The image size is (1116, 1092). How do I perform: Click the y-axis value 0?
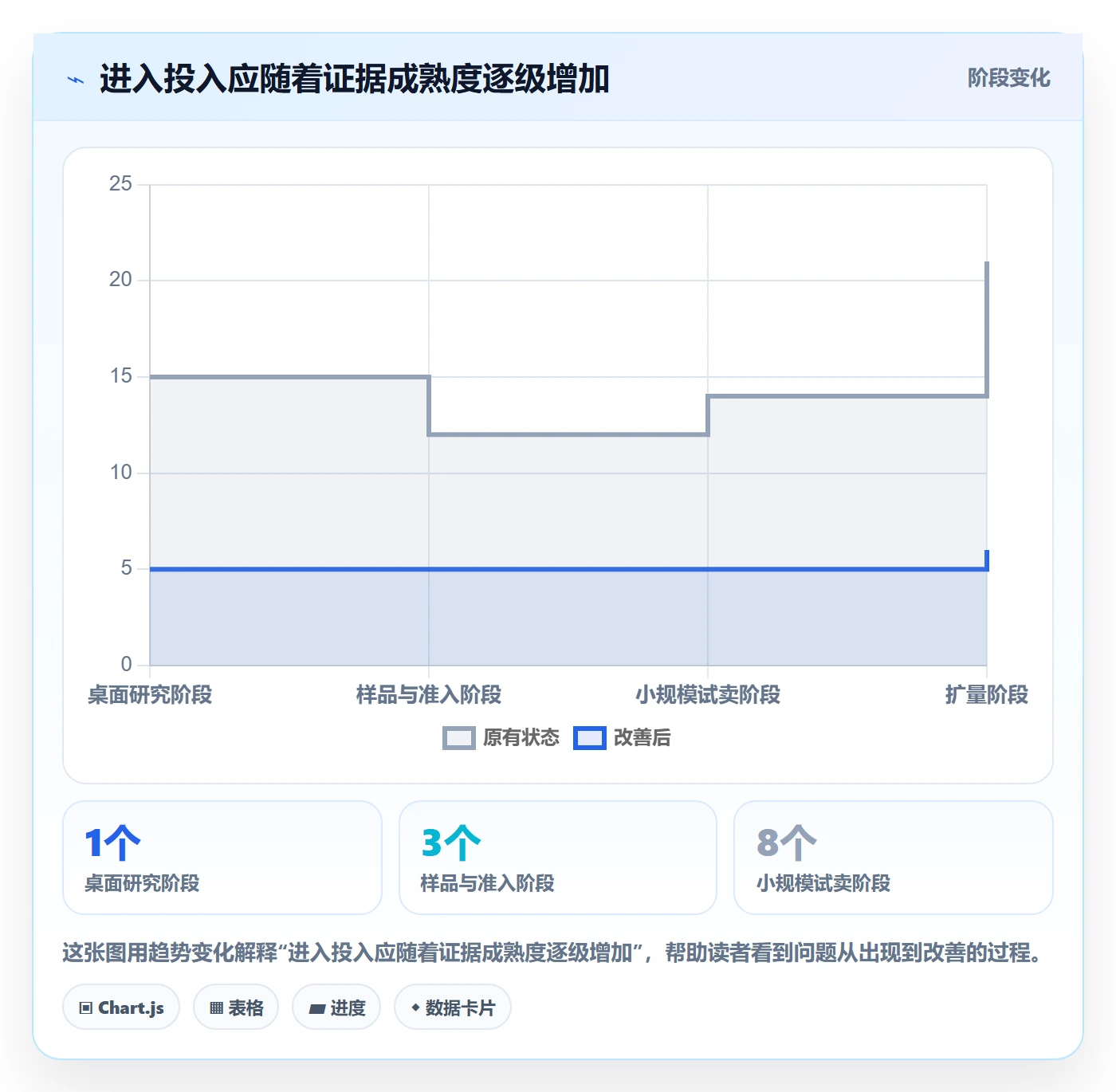pos(126,665)
